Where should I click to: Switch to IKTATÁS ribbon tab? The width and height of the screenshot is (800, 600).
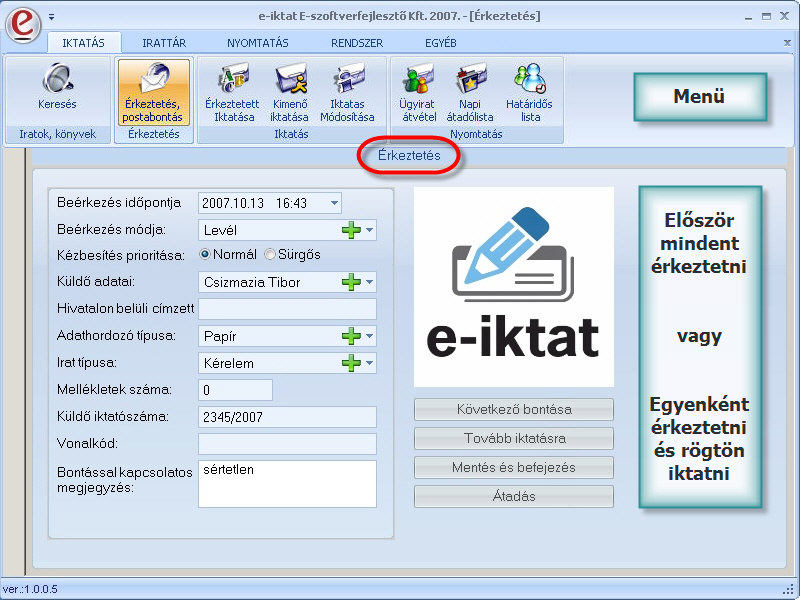pos(84,43)
